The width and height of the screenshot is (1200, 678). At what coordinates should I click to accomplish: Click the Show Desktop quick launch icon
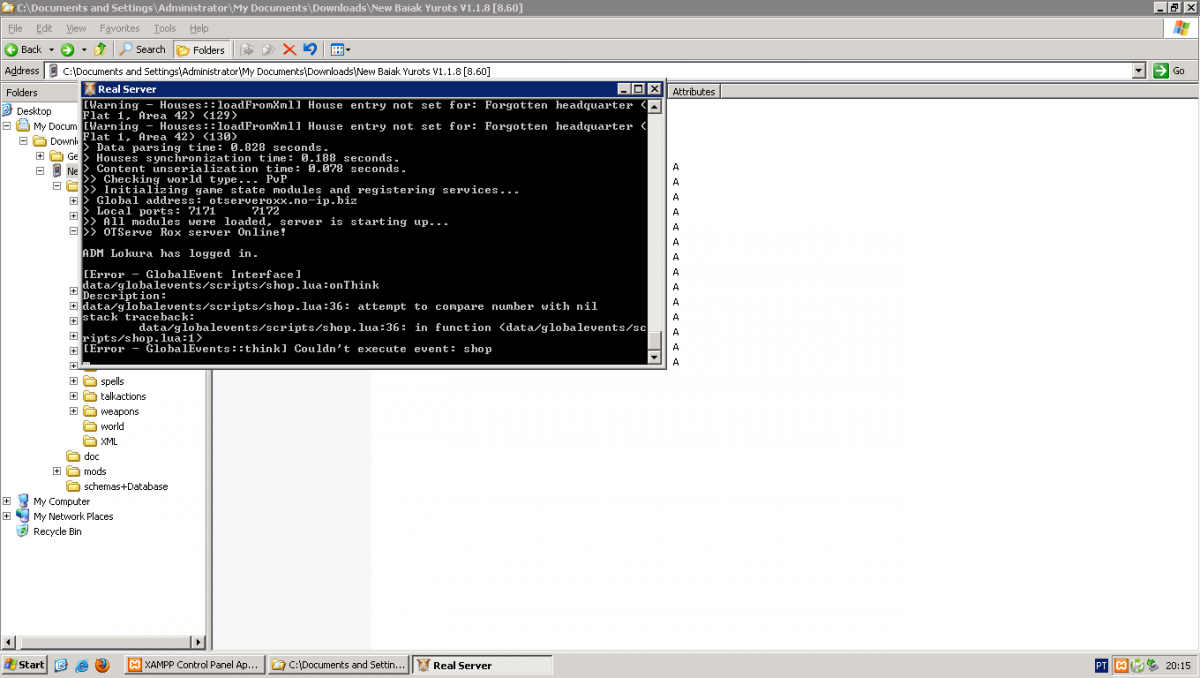[x=62, y=664]
